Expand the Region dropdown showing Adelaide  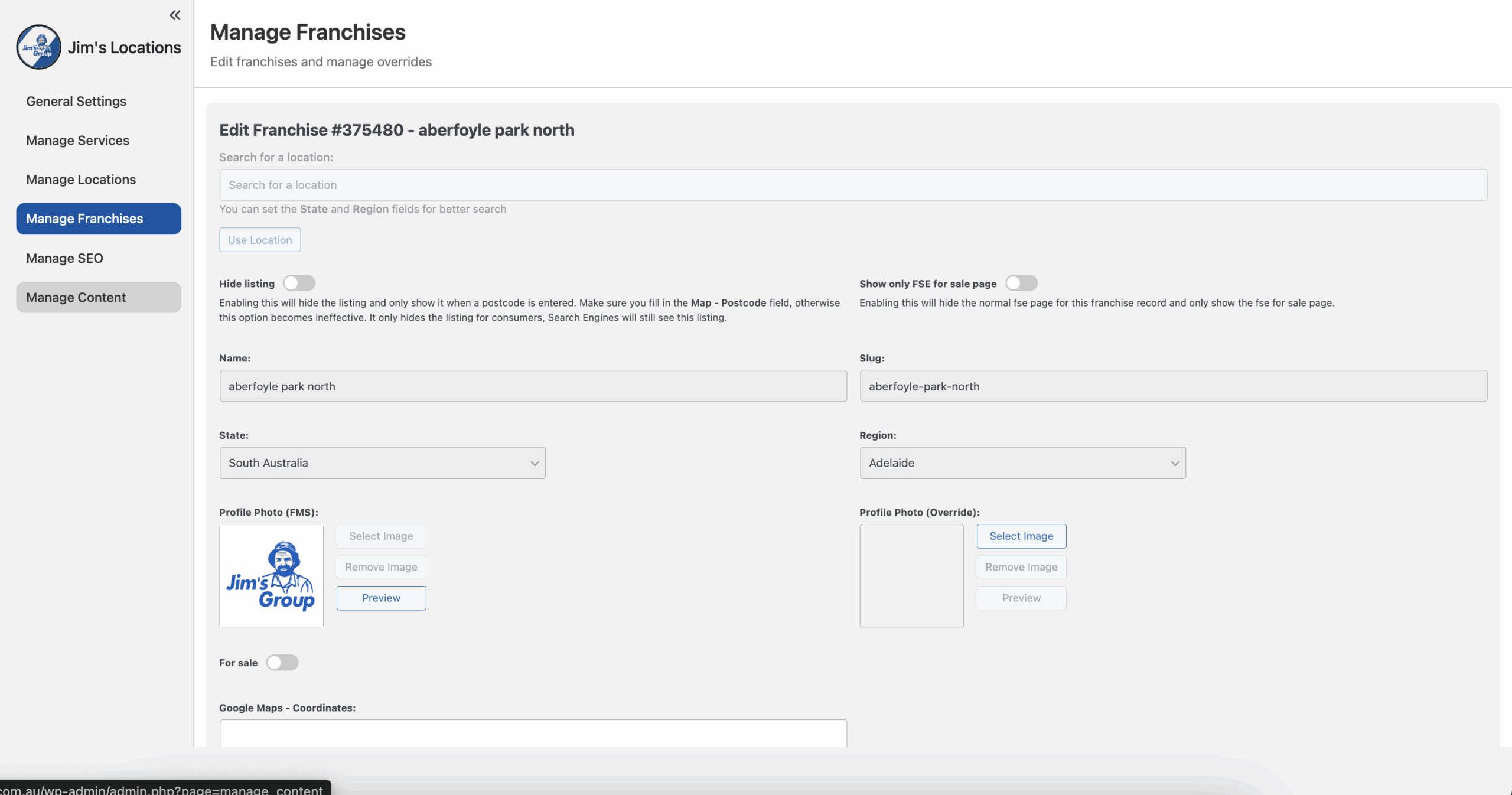1022,463
